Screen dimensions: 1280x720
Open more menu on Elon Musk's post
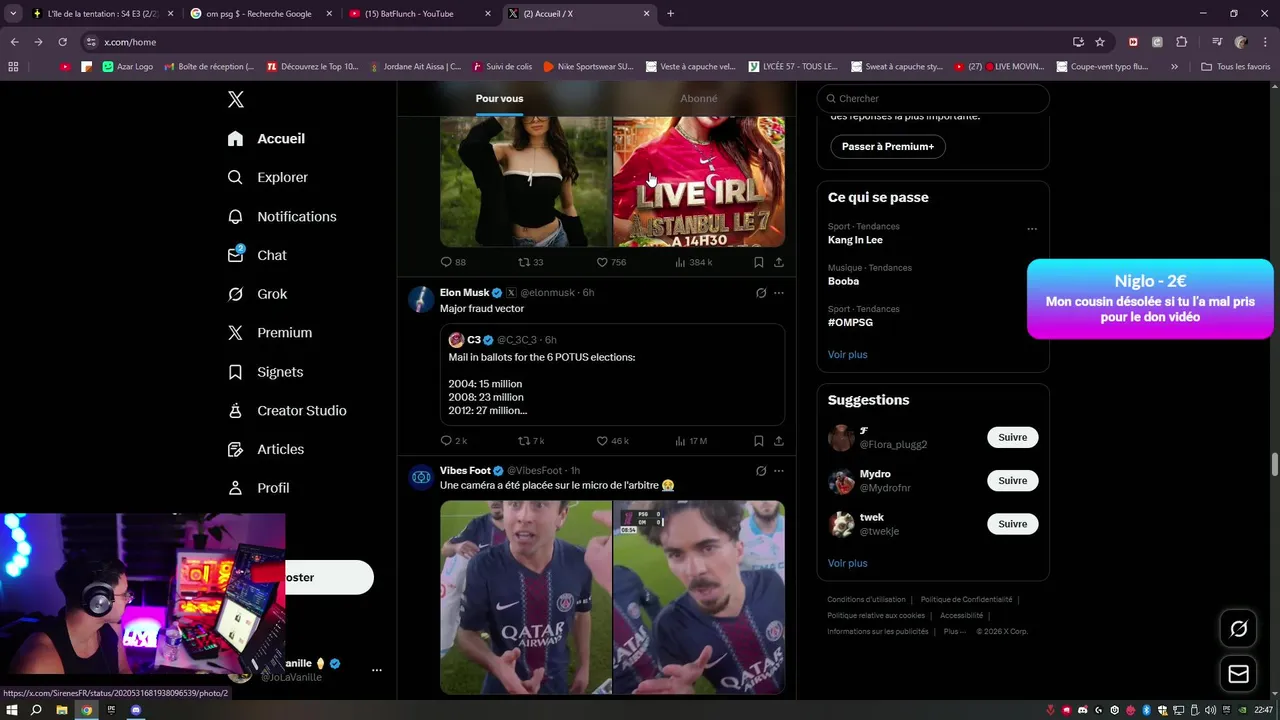point(778,293)
